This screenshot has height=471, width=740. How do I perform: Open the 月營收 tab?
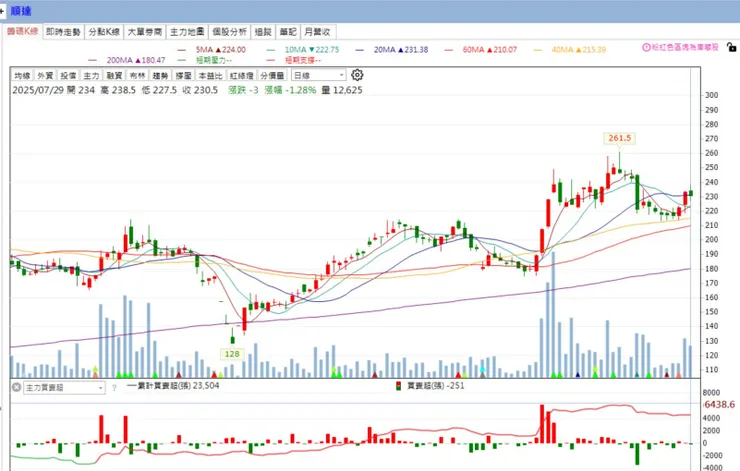[x=318, y=32]
